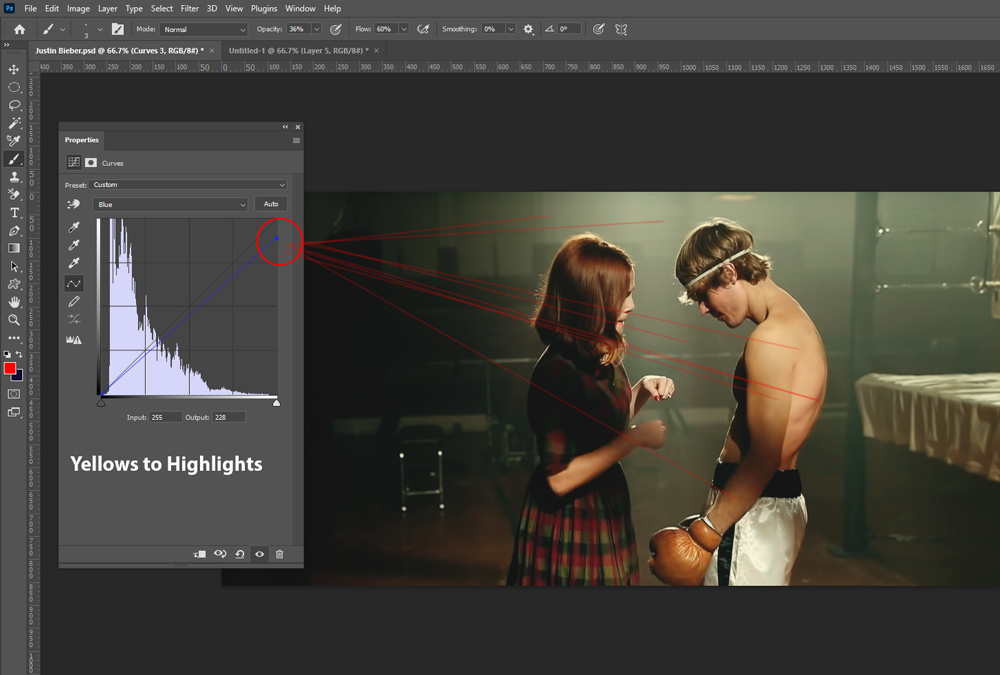
Task: Open the tool preset picker arrow beside brush icon
Action: pos(62,29)
